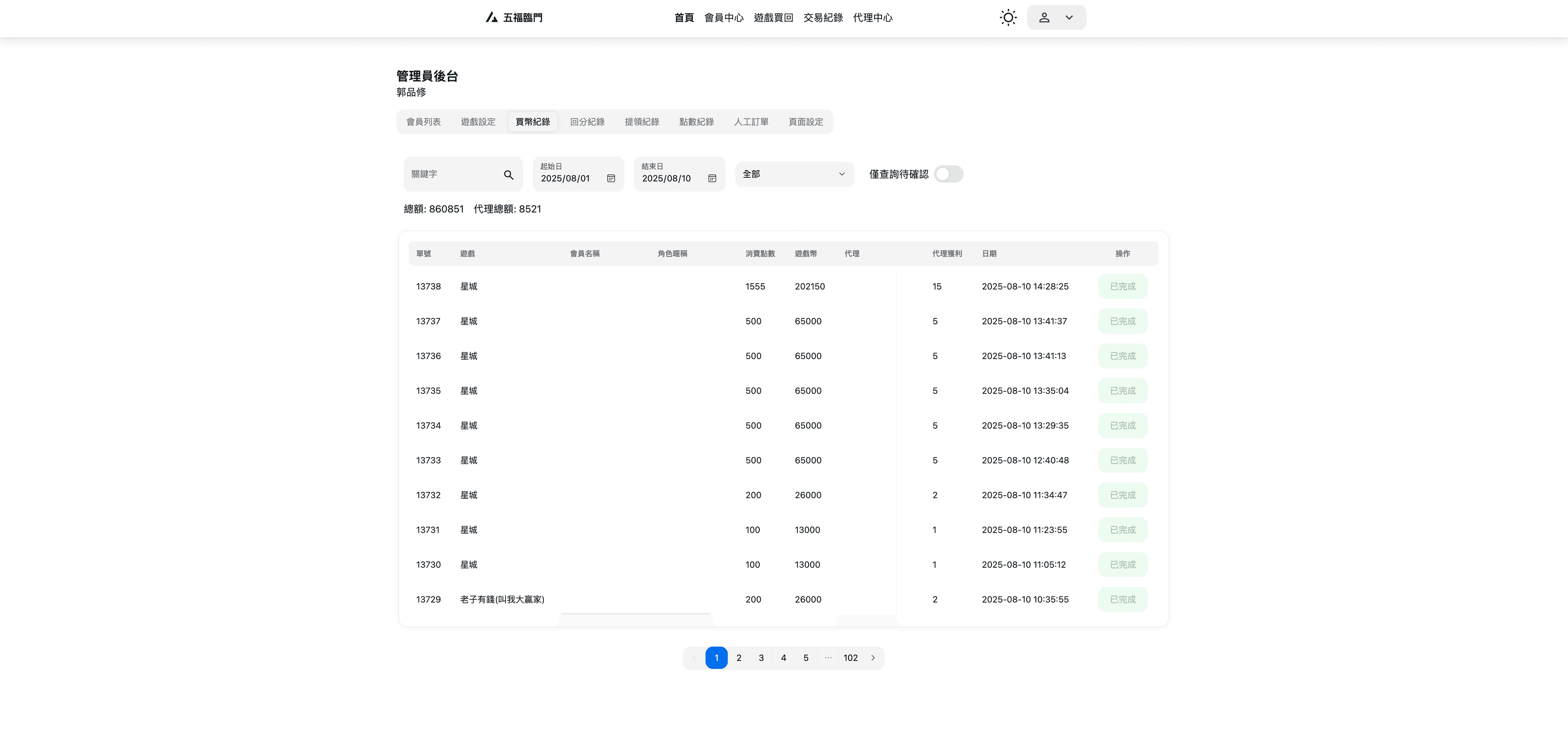Click the 五福臨門 logo icon
The image size is (1568, 746).
click(x=491, y=18)
